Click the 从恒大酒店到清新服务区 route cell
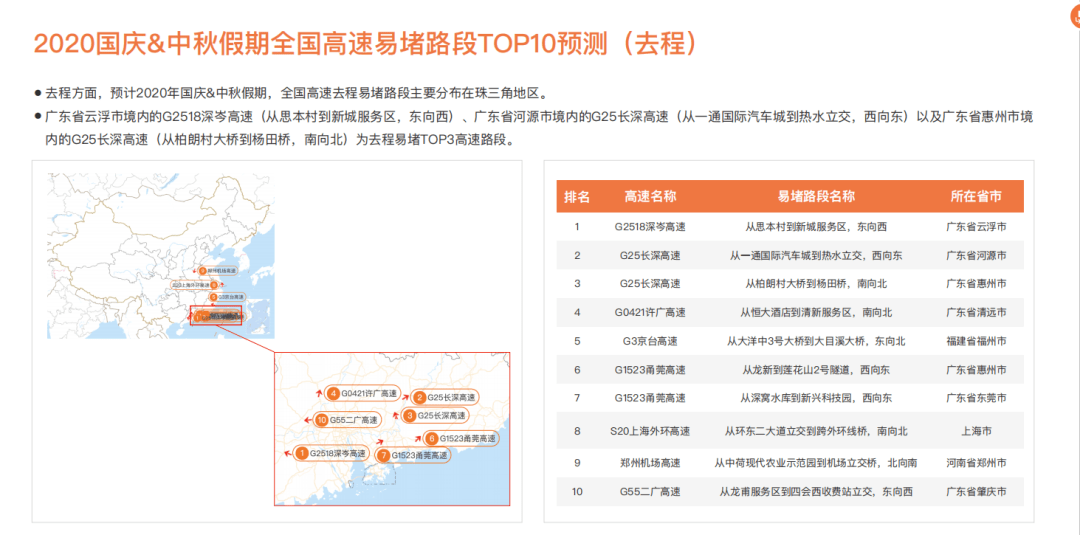This screenshot has width=1080, height=535. coord(816,312)
